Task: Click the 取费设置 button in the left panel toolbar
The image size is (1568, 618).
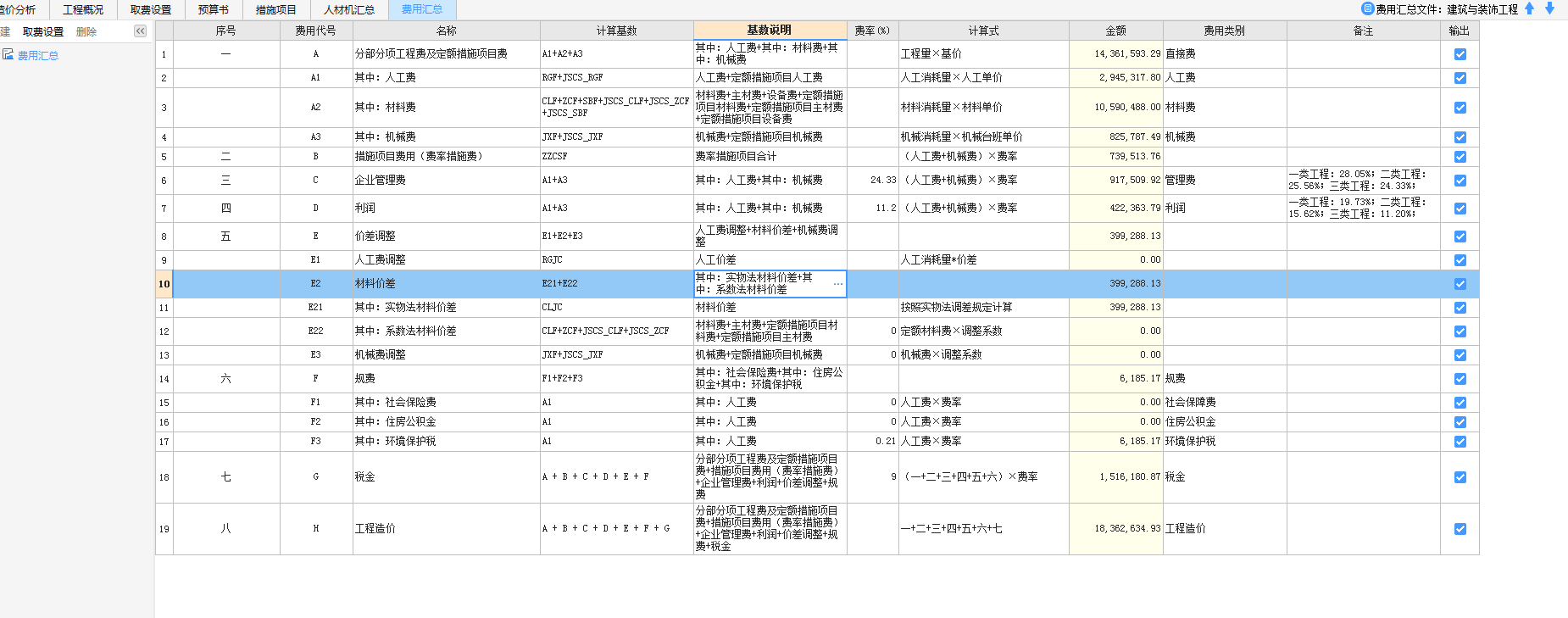Action: click(x=43, y=31)
